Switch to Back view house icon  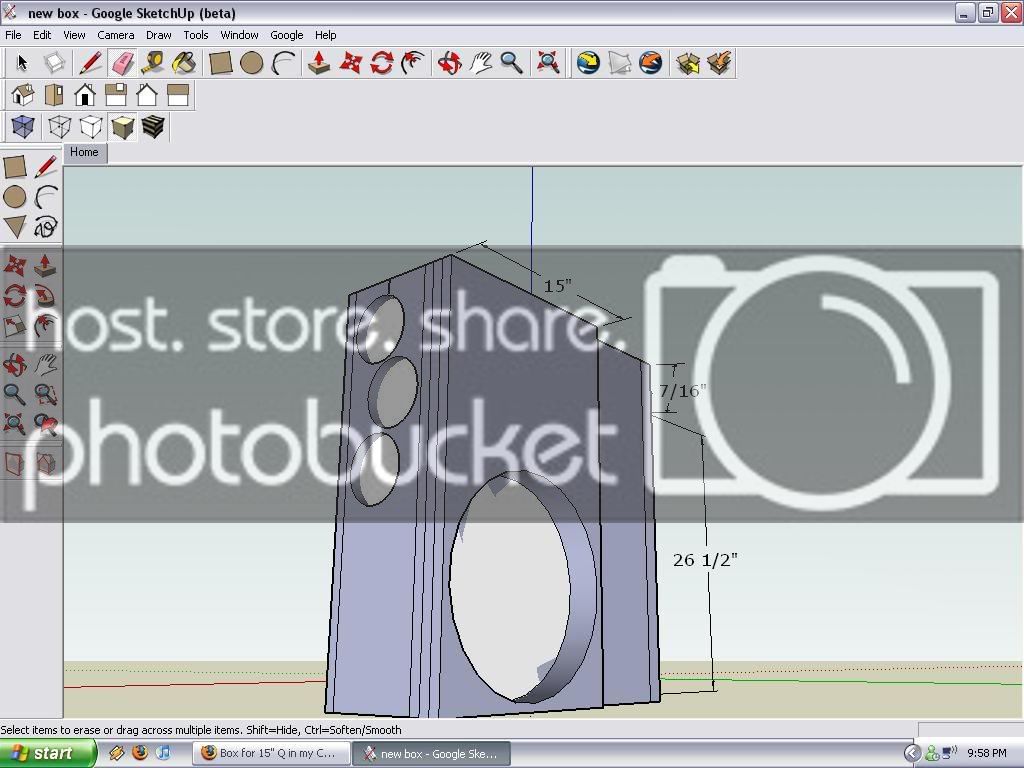coord(147,95)
